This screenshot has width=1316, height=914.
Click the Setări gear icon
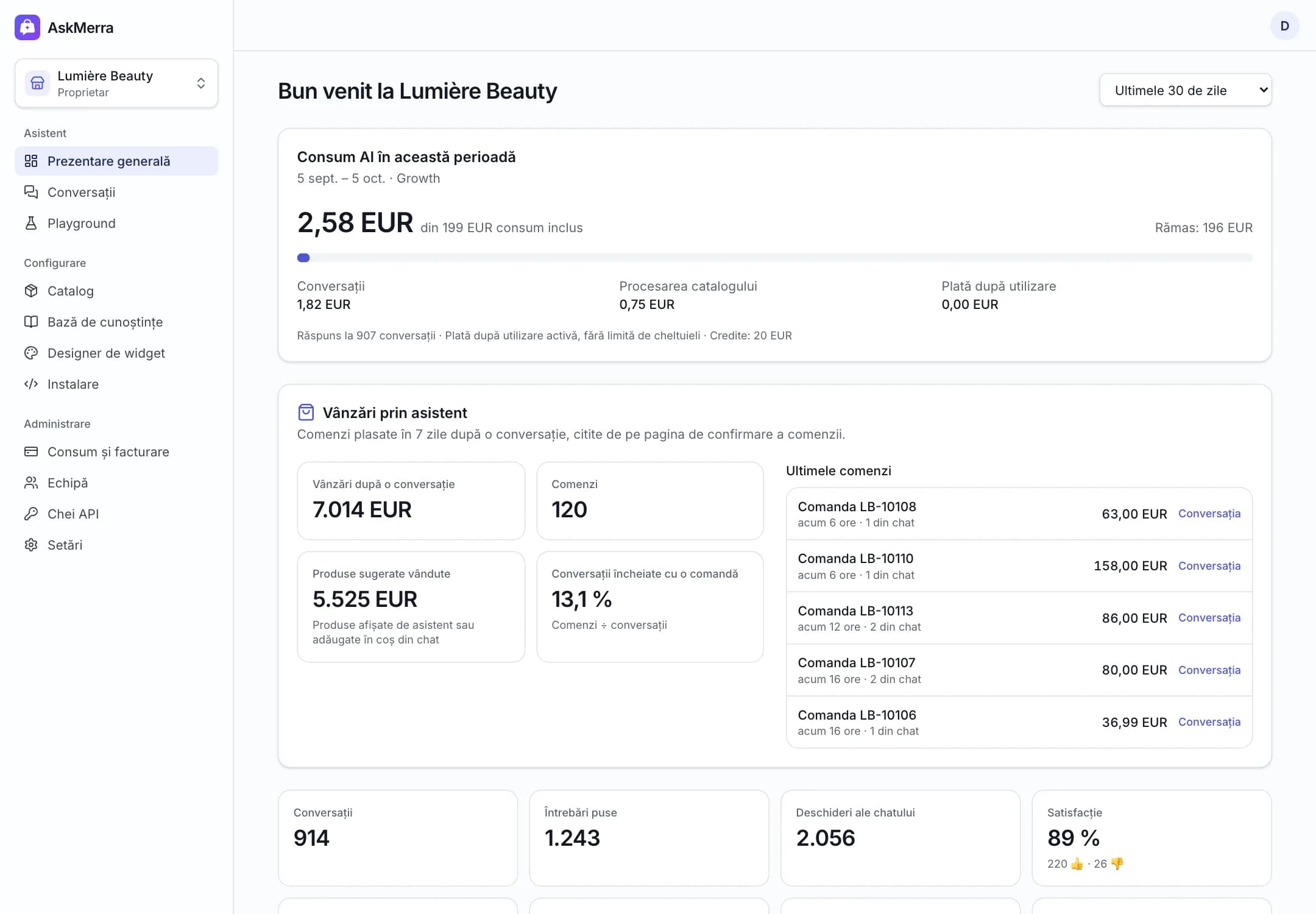pyautogui.click(x=31, y=545)
